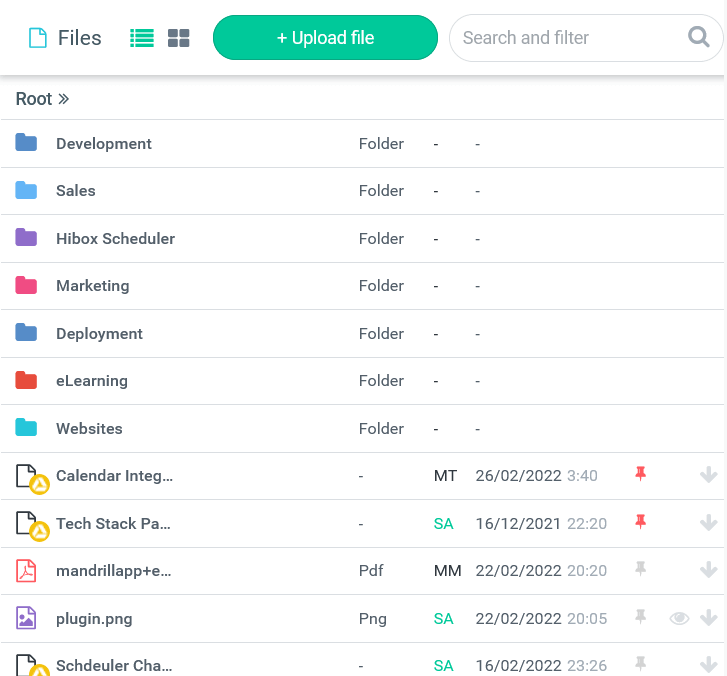727x676 pixels.
Task: Open the Development folder
Action: pos(104,144)
